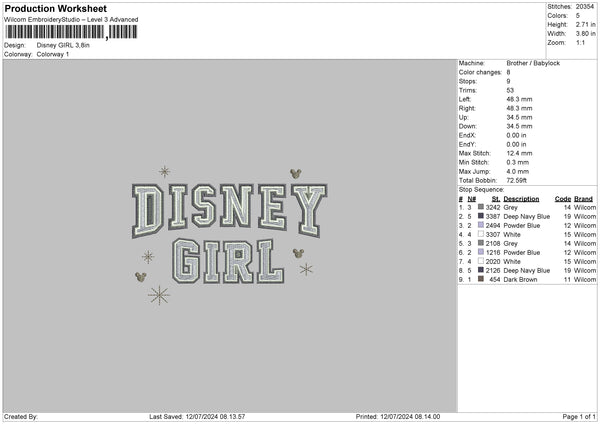The image size is (600, 424).
Task: Click the large starburst below the design
Action: (159, 294)
